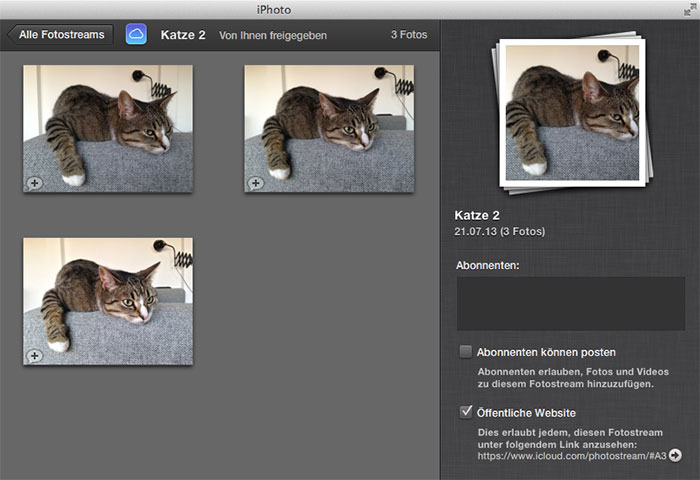Viewport: 700px width, 480px height.
Task: Select first cat photo with closed eyes
Action: tap(108, 129)
